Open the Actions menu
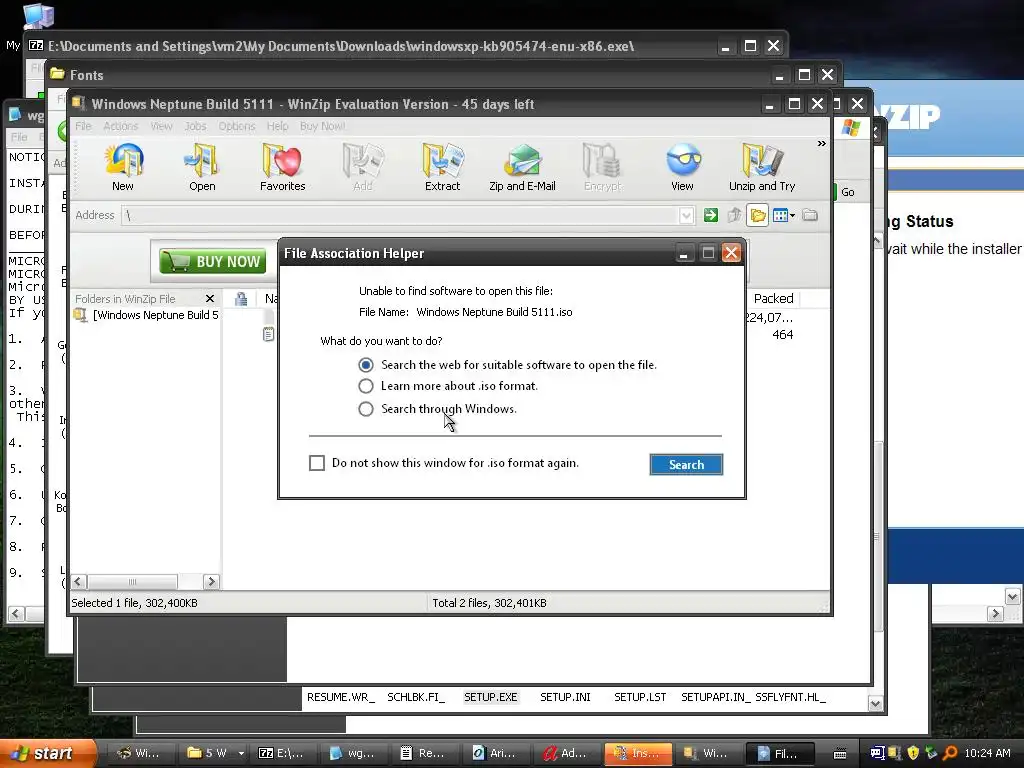Image resolution: width=1024 pixels, height=768 pixels. click(121, 126)
